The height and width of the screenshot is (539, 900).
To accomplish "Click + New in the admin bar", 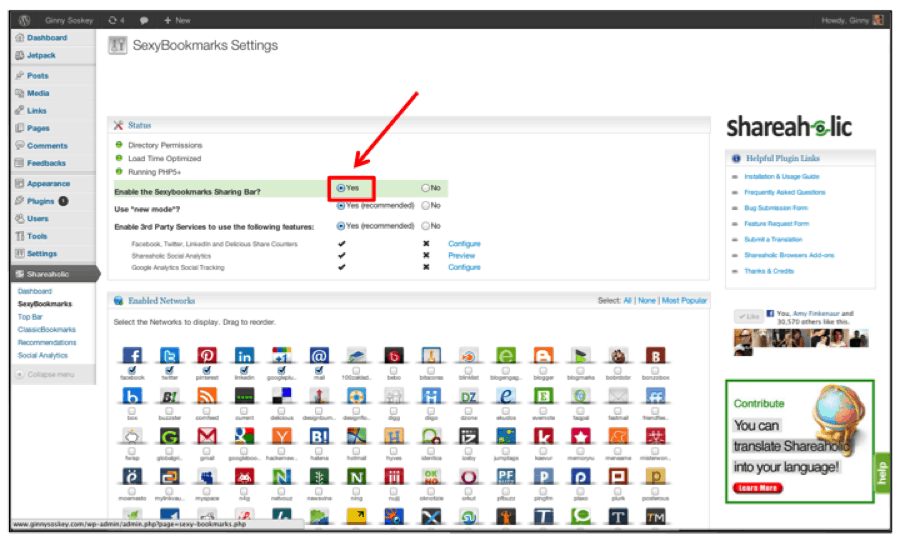I will coord(177,20).
